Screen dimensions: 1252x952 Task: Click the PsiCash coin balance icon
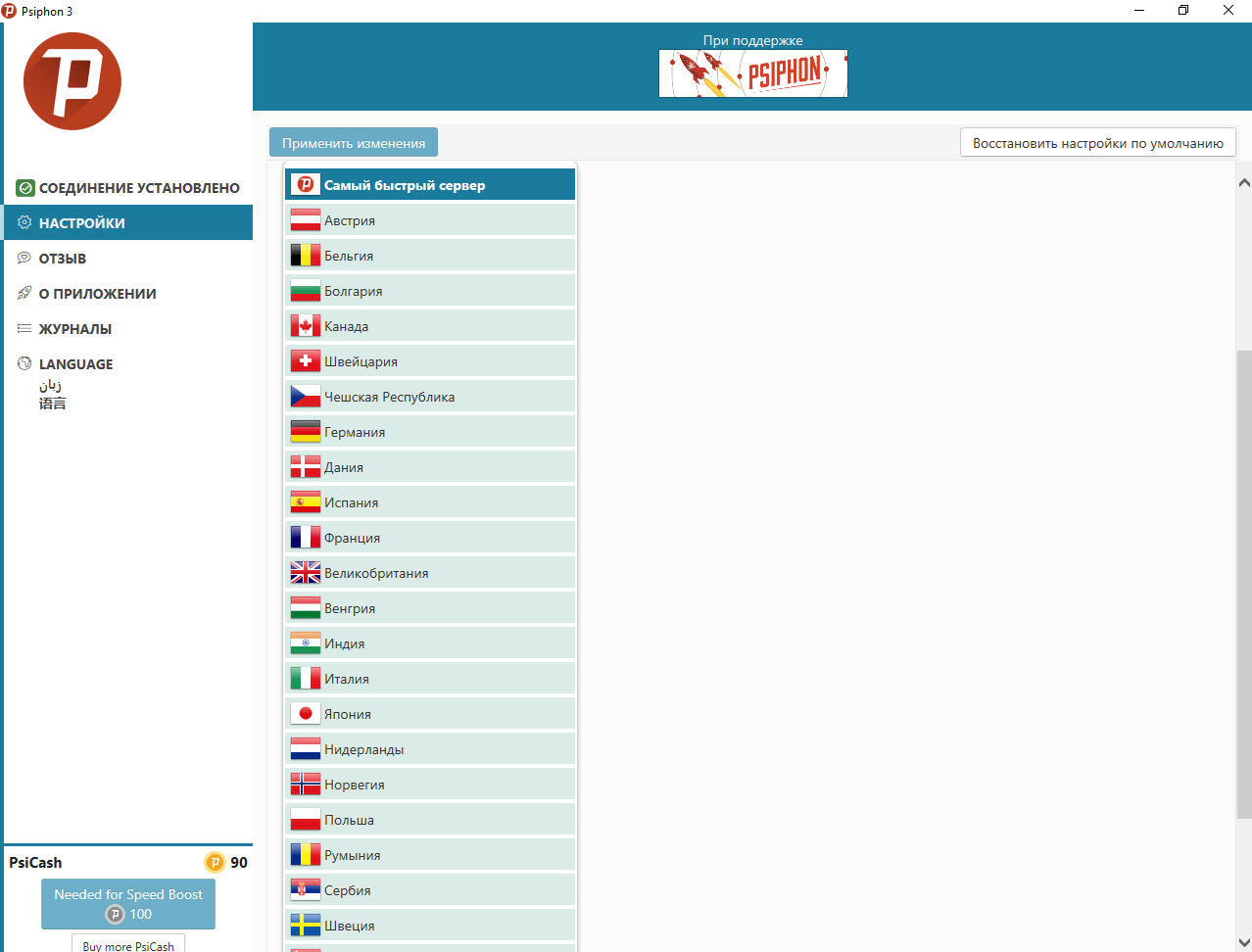(x=215, y=863)
